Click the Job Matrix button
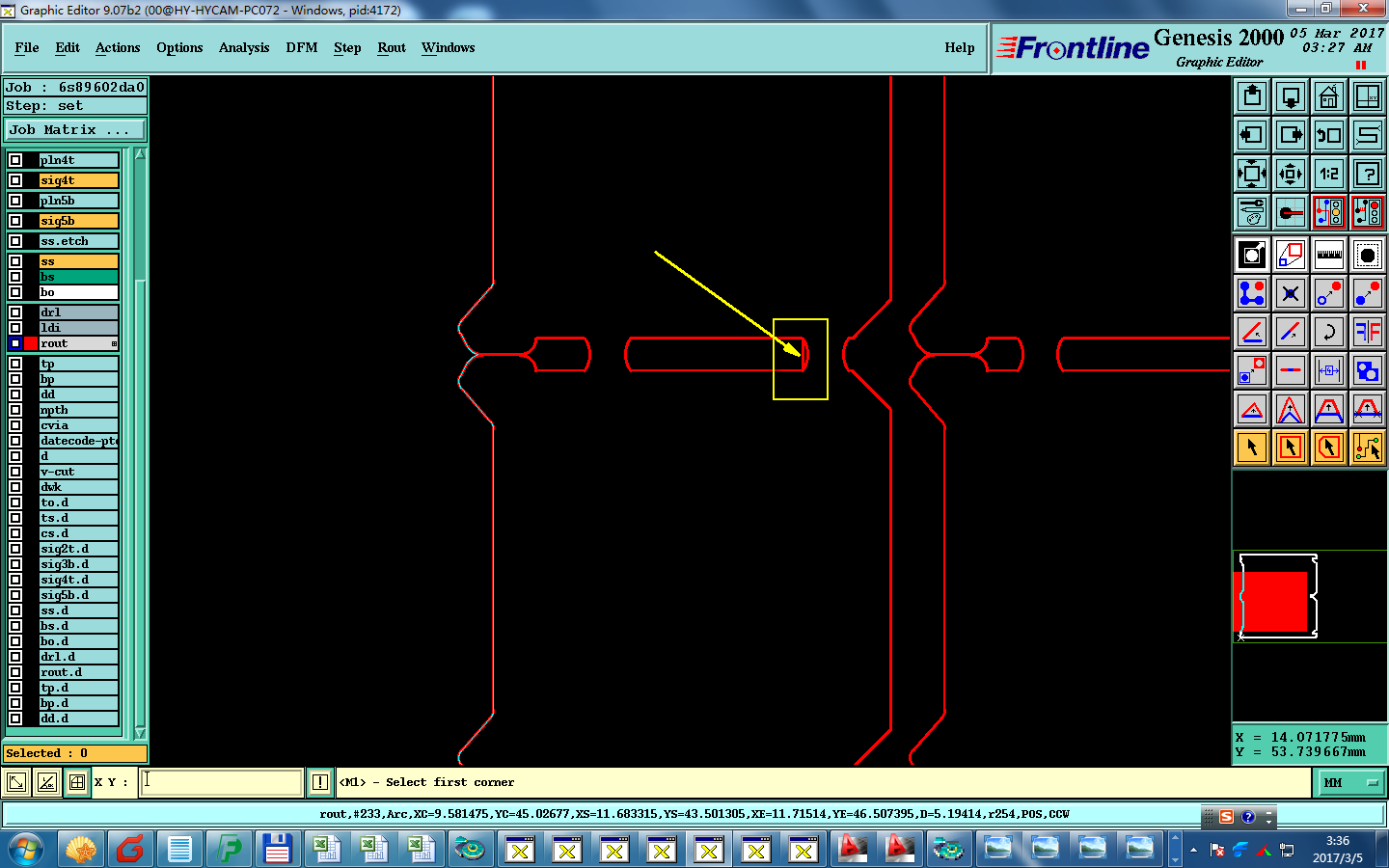Viewport: 1389px width, 868px height. pos(75,129)
